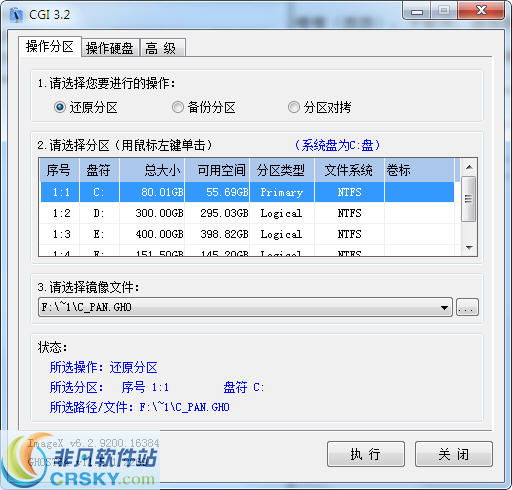The height and width of the screenshot is (490, 512).
Task: Click the 序号 column header
Action: coord(59,170)
